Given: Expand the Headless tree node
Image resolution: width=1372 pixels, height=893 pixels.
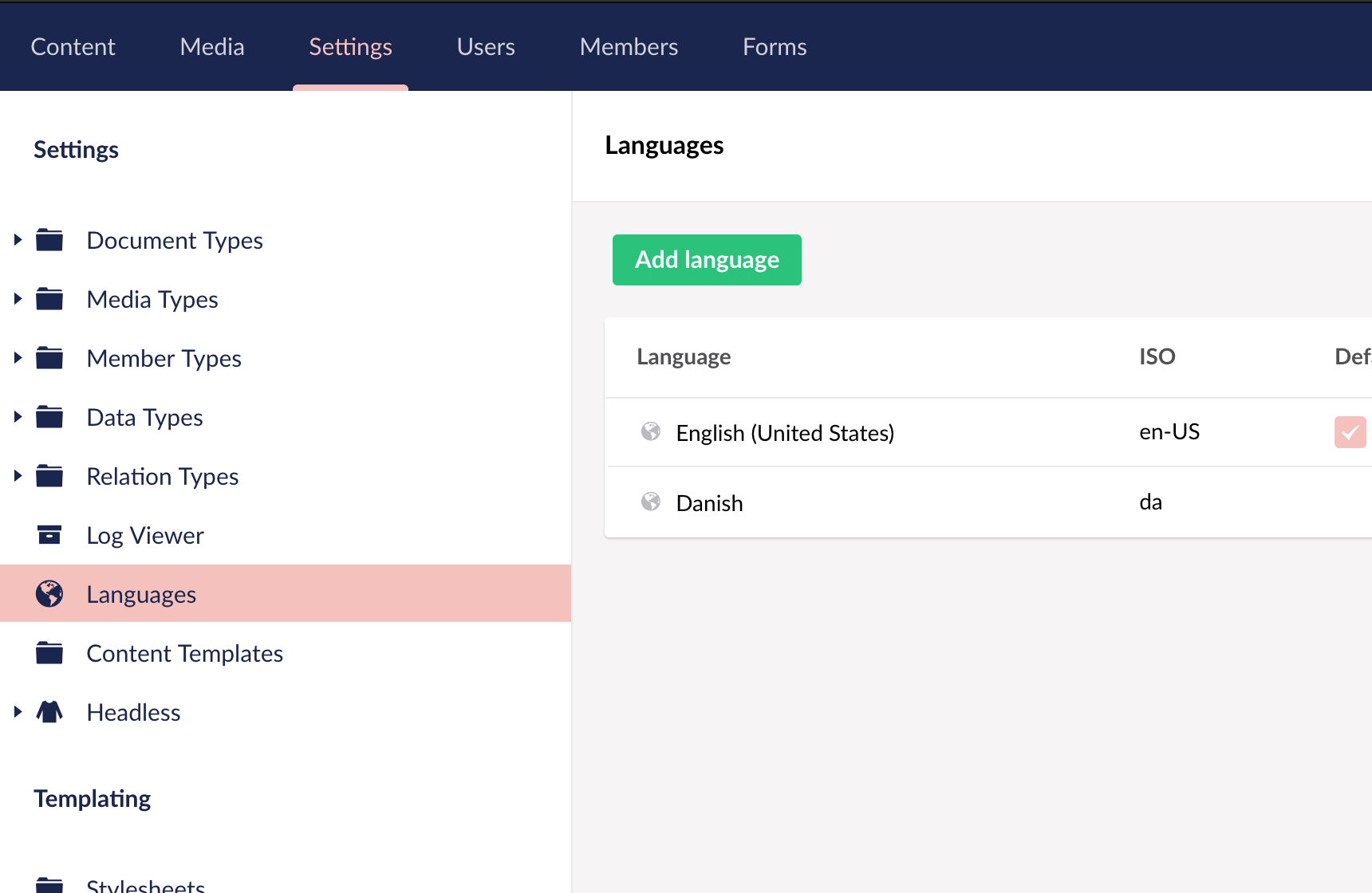Looking at the screenshot, I should (18, 712).
